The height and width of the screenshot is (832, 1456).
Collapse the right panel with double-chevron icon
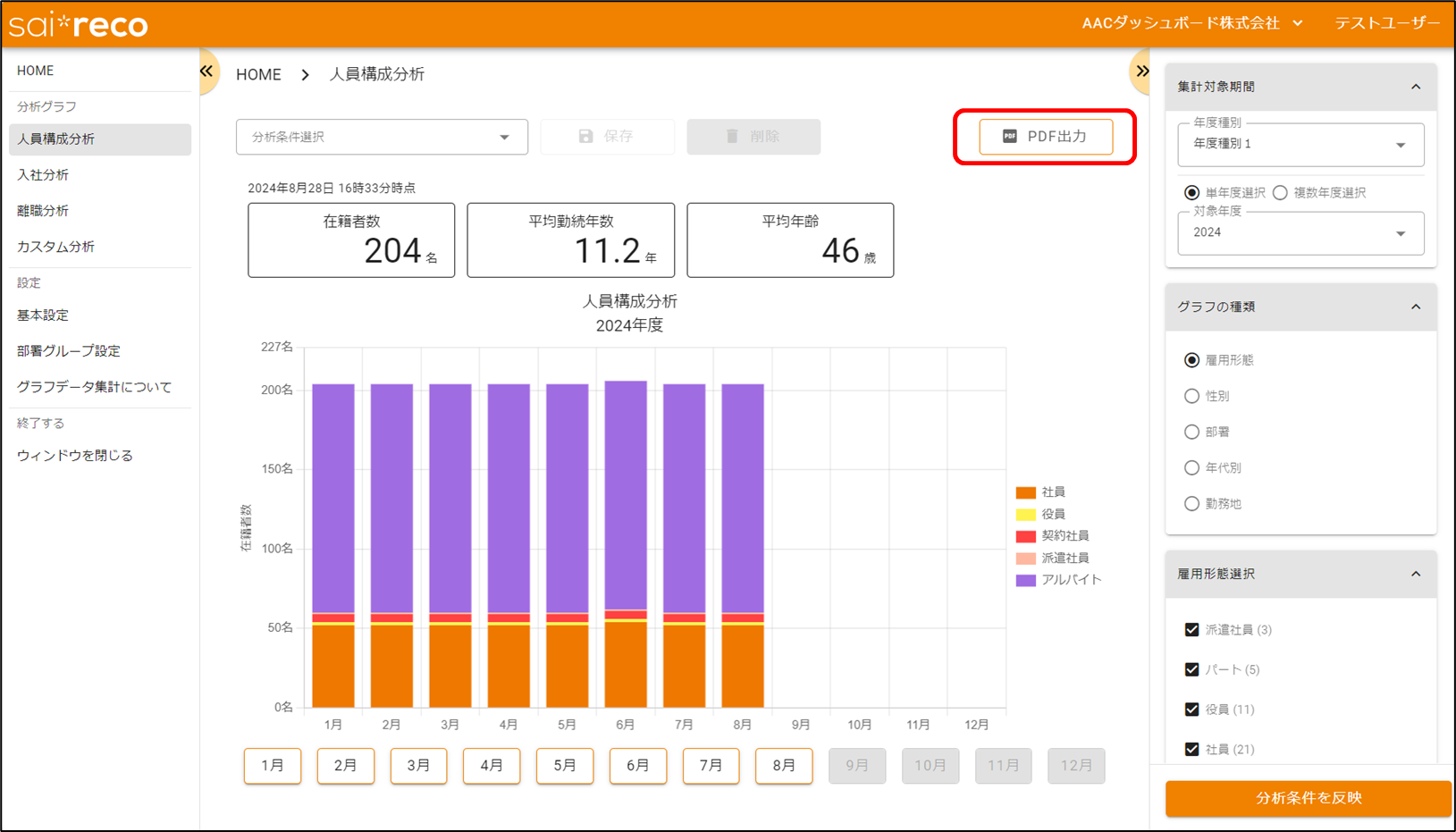tap(1141, 71)
